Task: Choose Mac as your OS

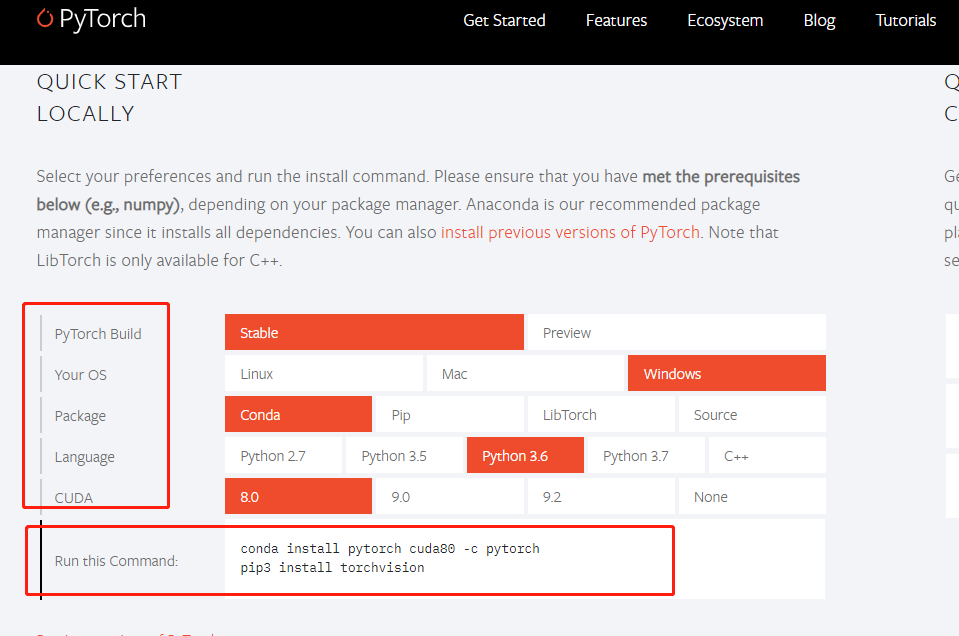Action: pyautogui.click(x=525, y=374)
